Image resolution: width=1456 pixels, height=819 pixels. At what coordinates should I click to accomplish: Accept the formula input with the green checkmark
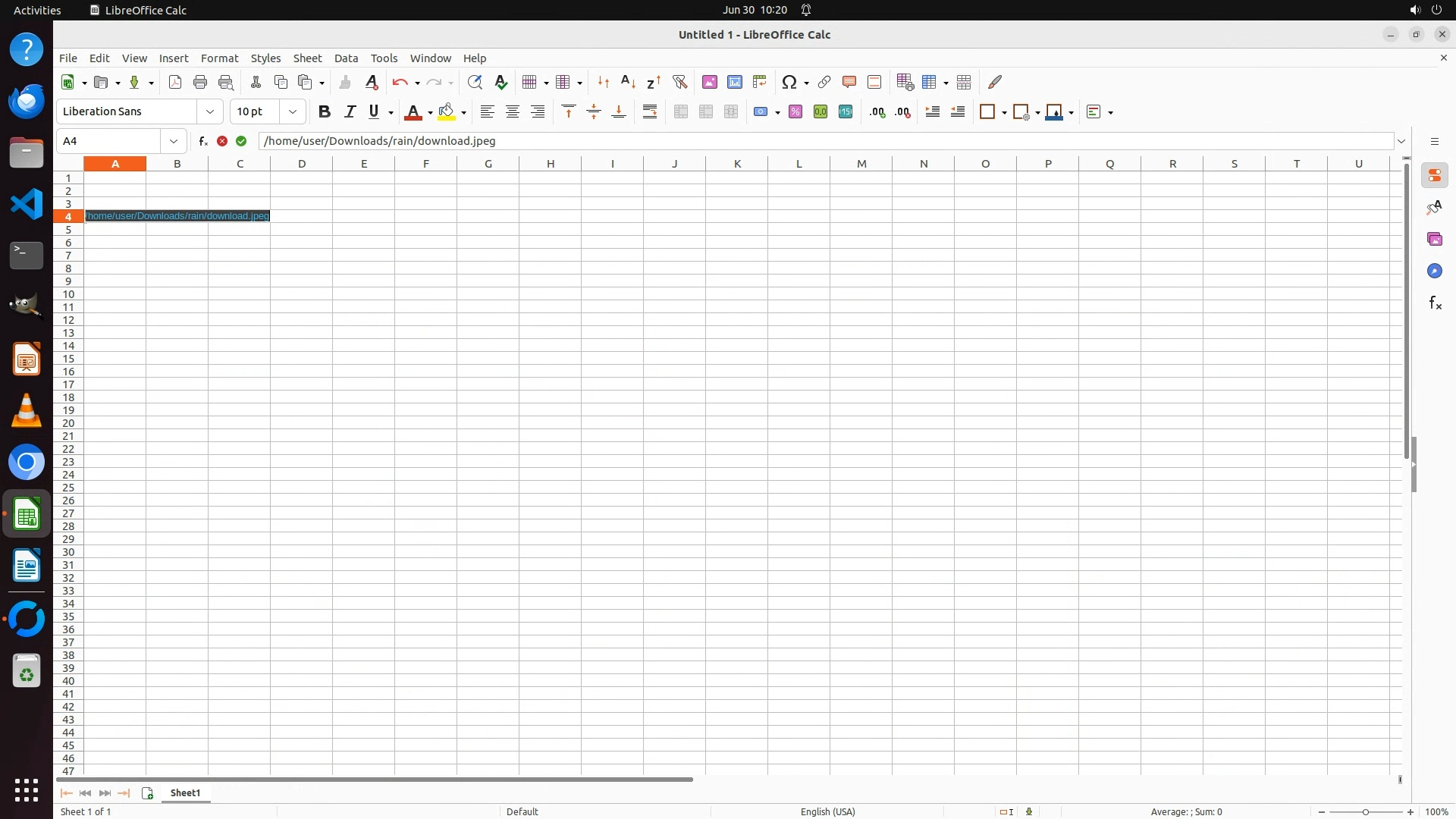(241, 141)
